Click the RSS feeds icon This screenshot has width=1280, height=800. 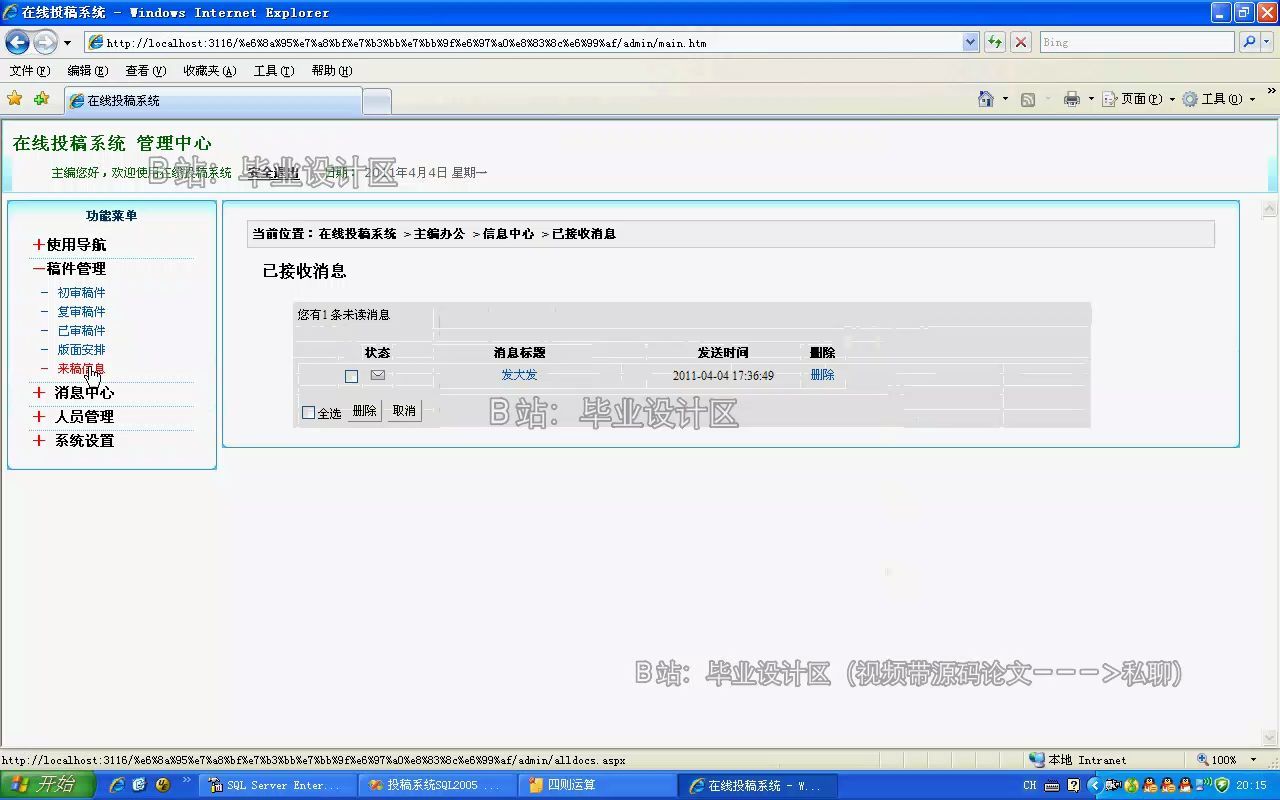[x=1027, y=99]
